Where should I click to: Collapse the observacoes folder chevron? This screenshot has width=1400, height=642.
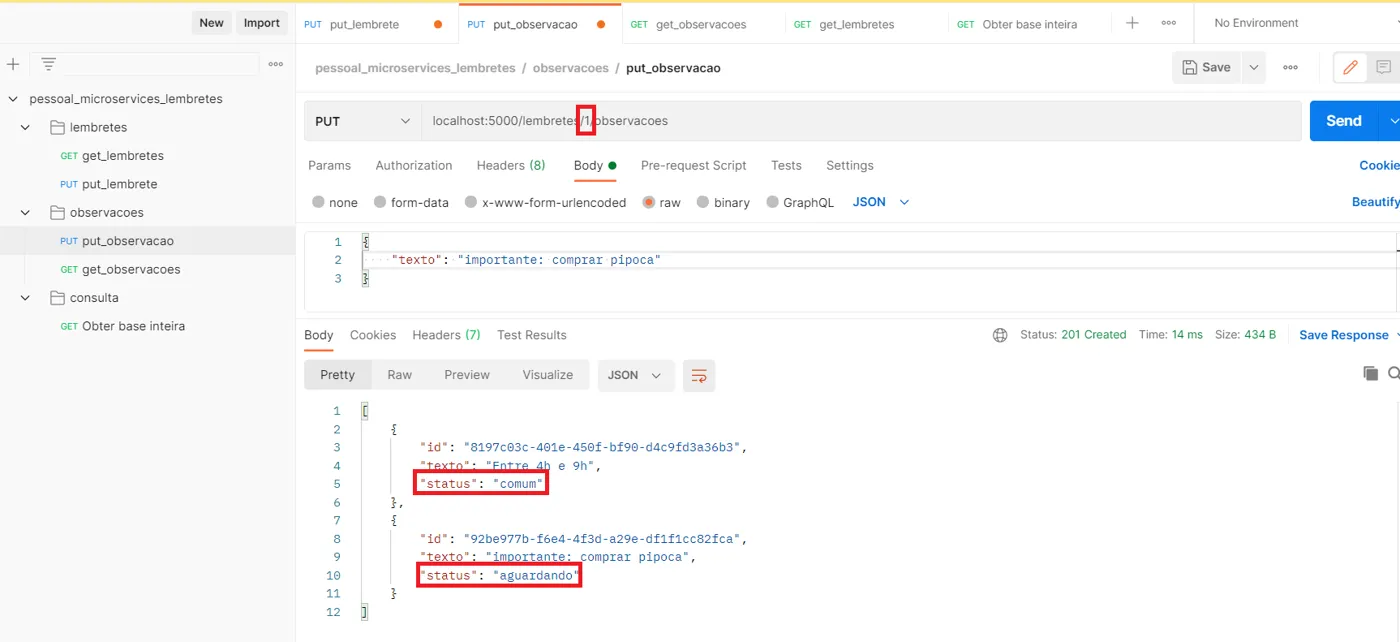[26, 212]
